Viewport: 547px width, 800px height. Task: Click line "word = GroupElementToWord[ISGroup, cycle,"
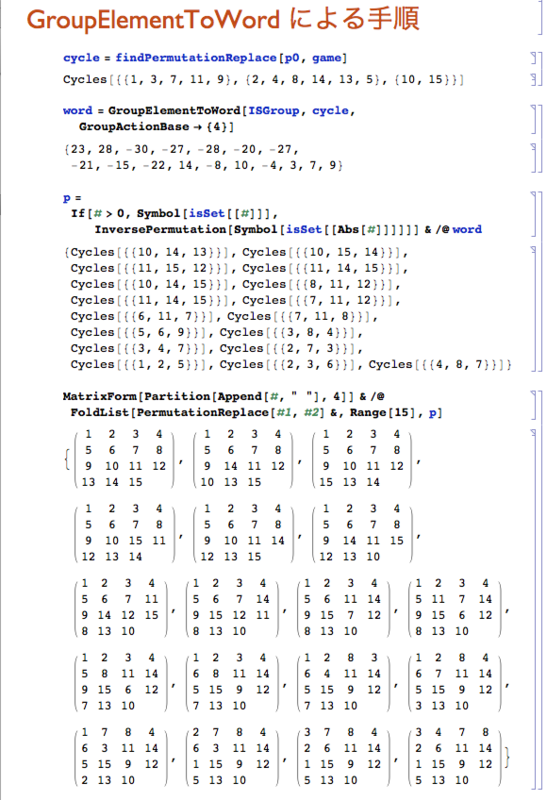click(x=209, y=111)
